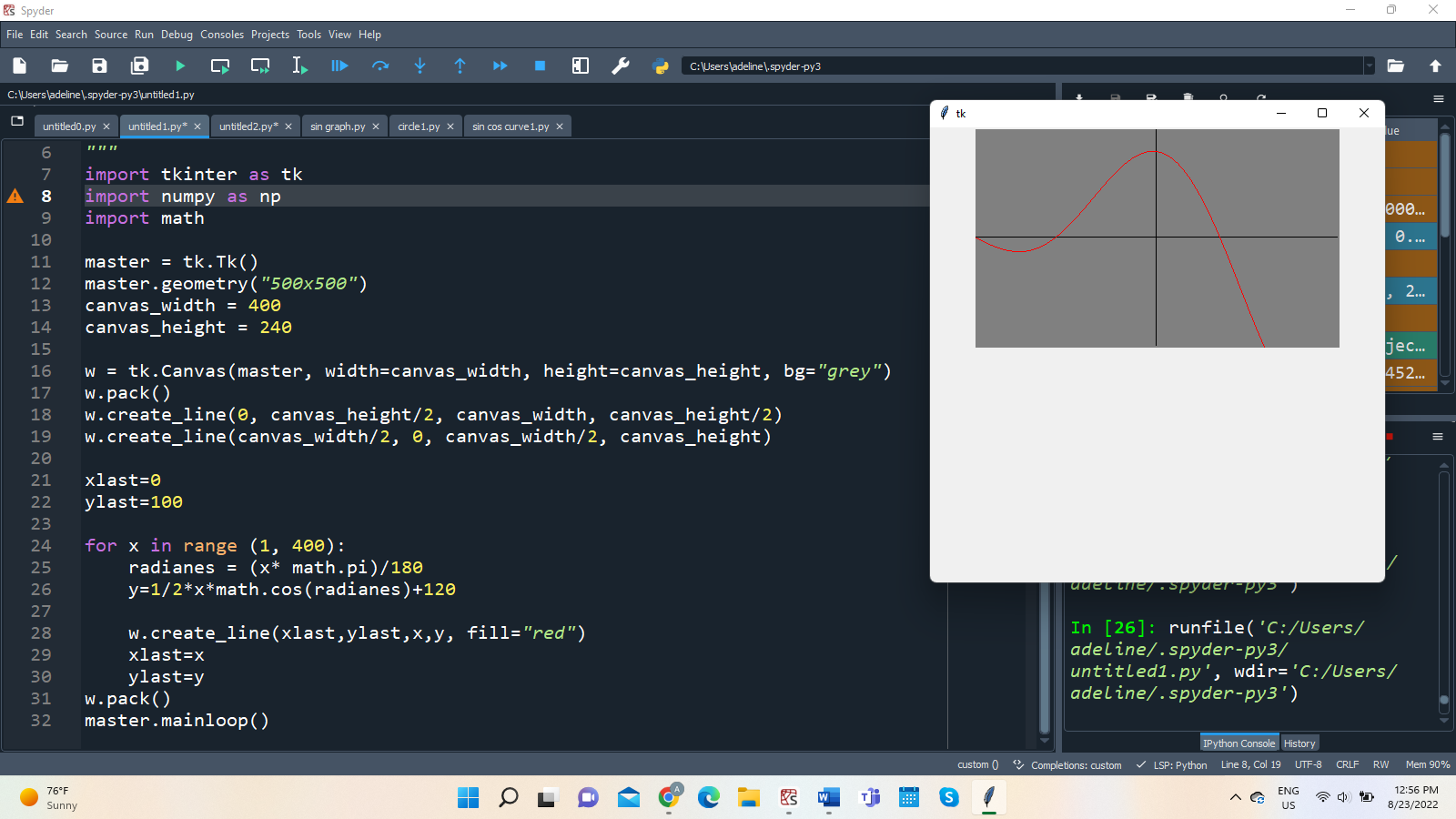Select the History tab
1456x819 pixels.
point(1299,743)
